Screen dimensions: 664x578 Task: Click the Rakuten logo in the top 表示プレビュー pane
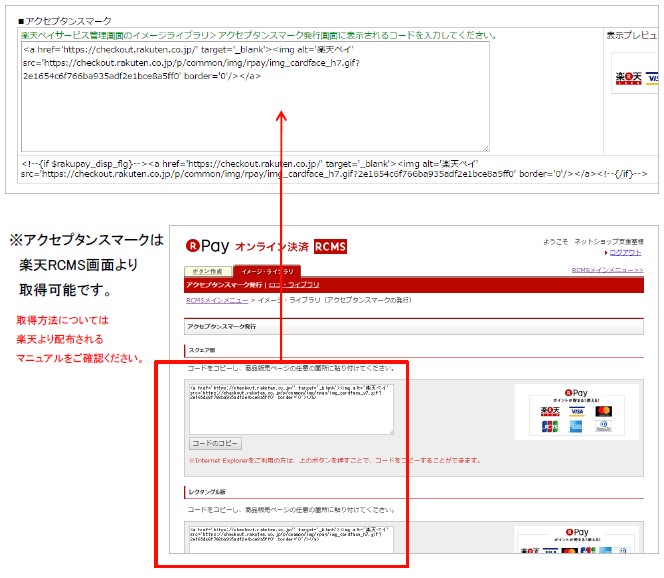[628, 78]
